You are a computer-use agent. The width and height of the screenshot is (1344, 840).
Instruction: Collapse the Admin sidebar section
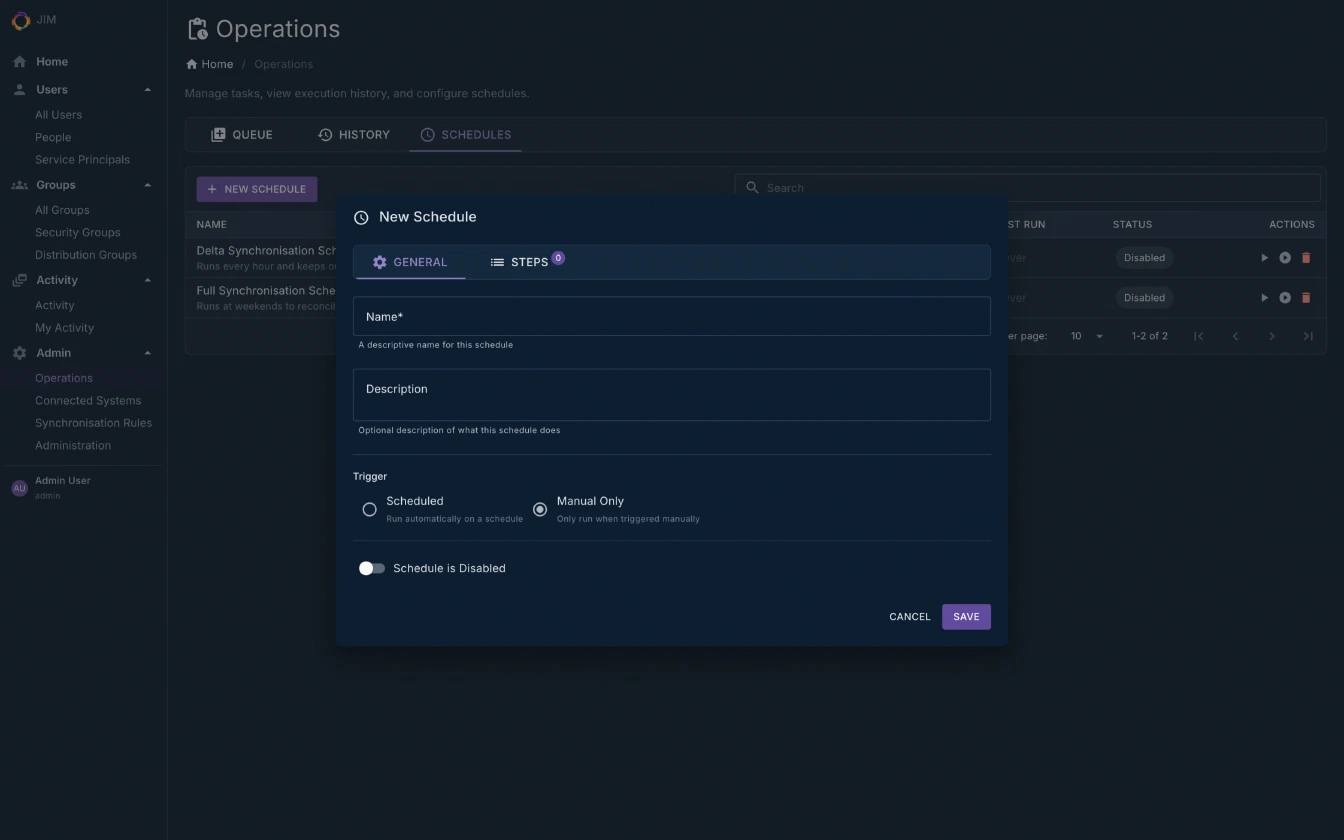[147, 352]
